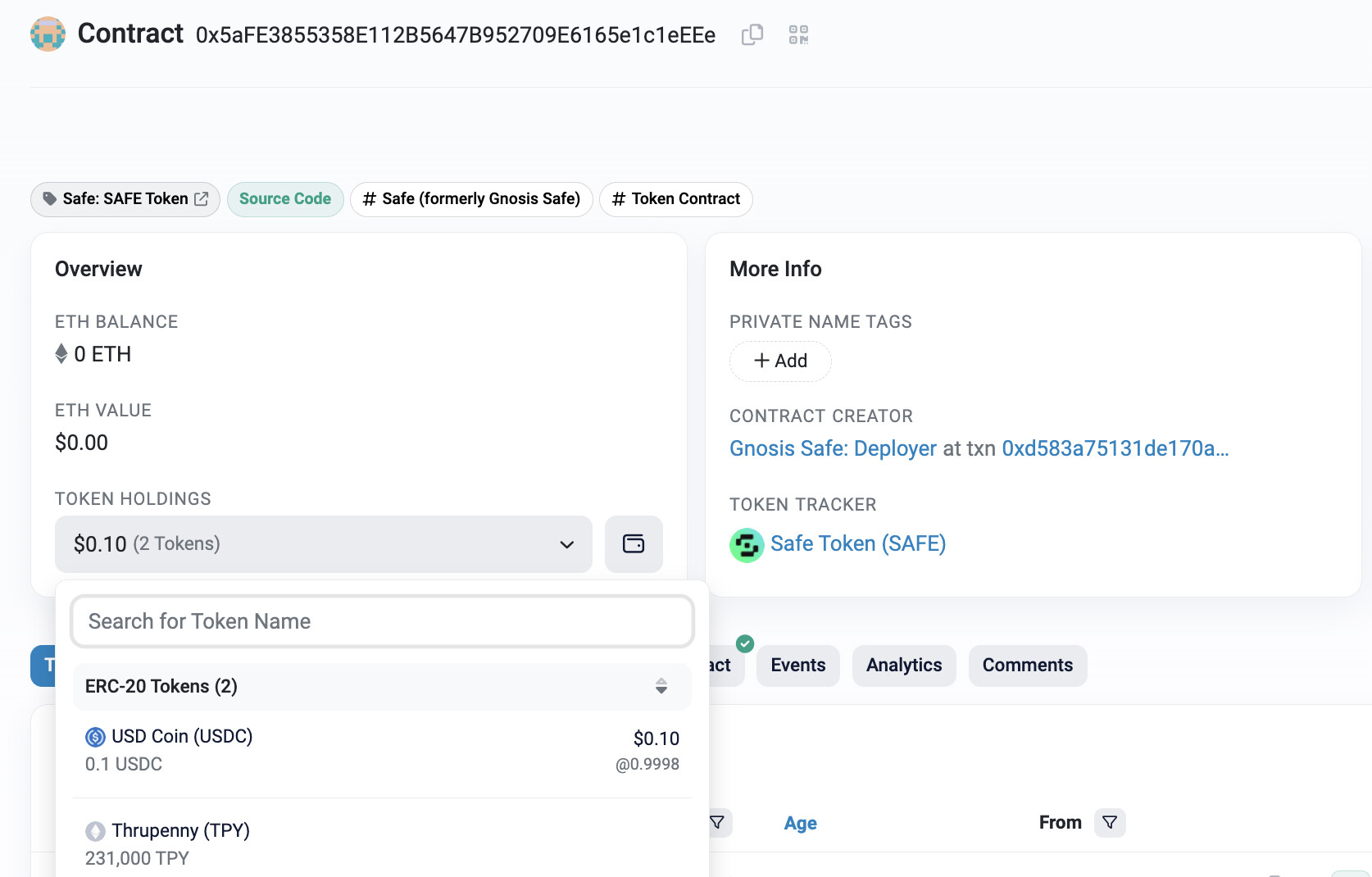Click the Safe Token green logo icon

(x=747, y=545)
